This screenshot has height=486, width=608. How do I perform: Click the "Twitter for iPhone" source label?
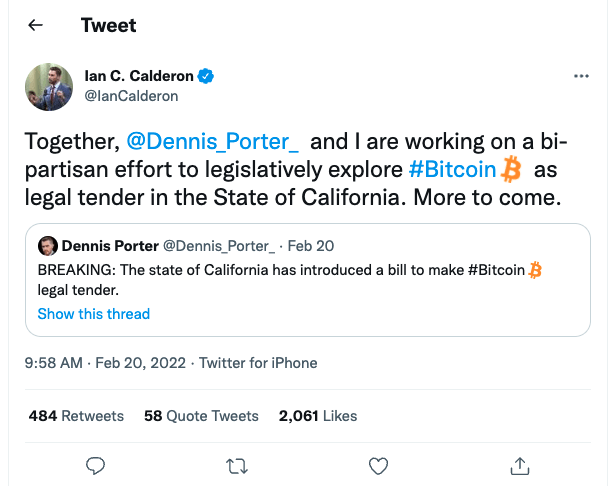[258, 363]
